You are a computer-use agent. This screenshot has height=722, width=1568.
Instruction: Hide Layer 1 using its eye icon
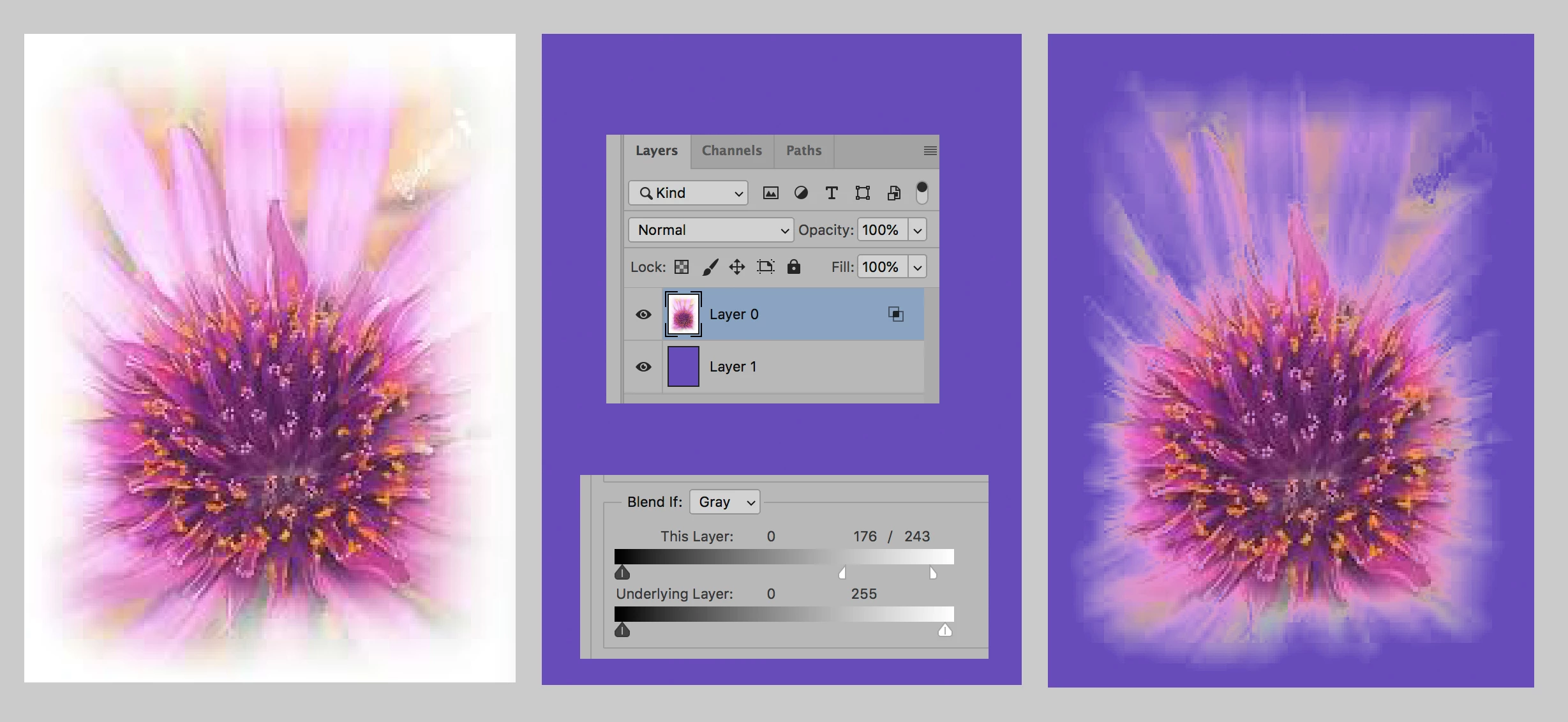(x=643, y=366)
